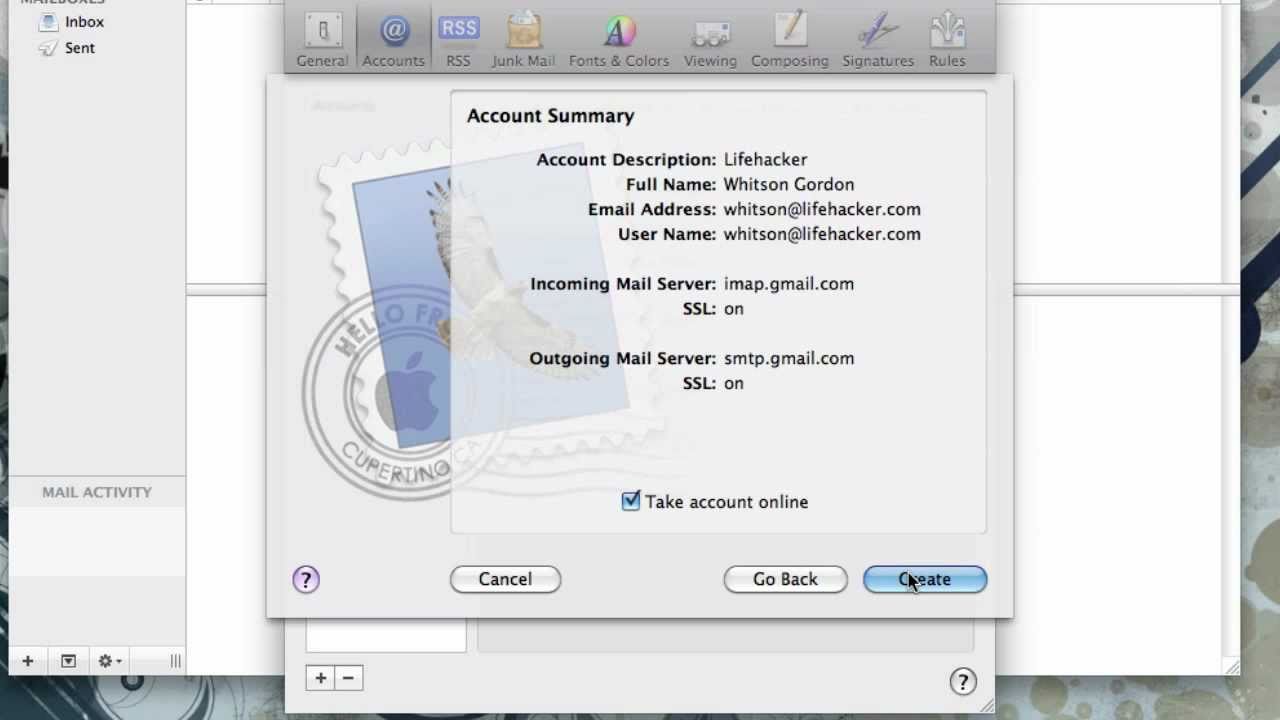This screenshot has height=720, width=1280.
Task: Toggle the Mail Activity pane button
Action: (x=68, y=661)
